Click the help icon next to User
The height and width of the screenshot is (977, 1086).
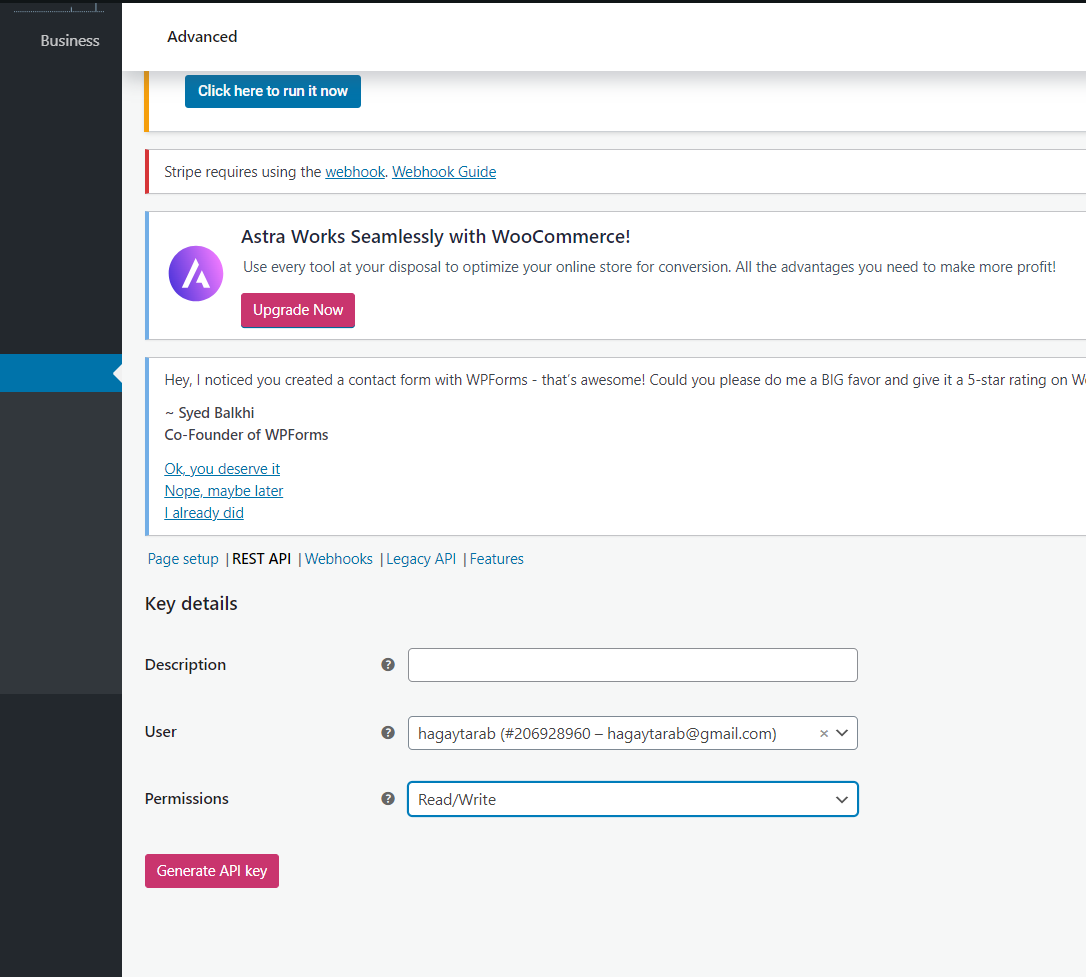[x=388, y=732]
